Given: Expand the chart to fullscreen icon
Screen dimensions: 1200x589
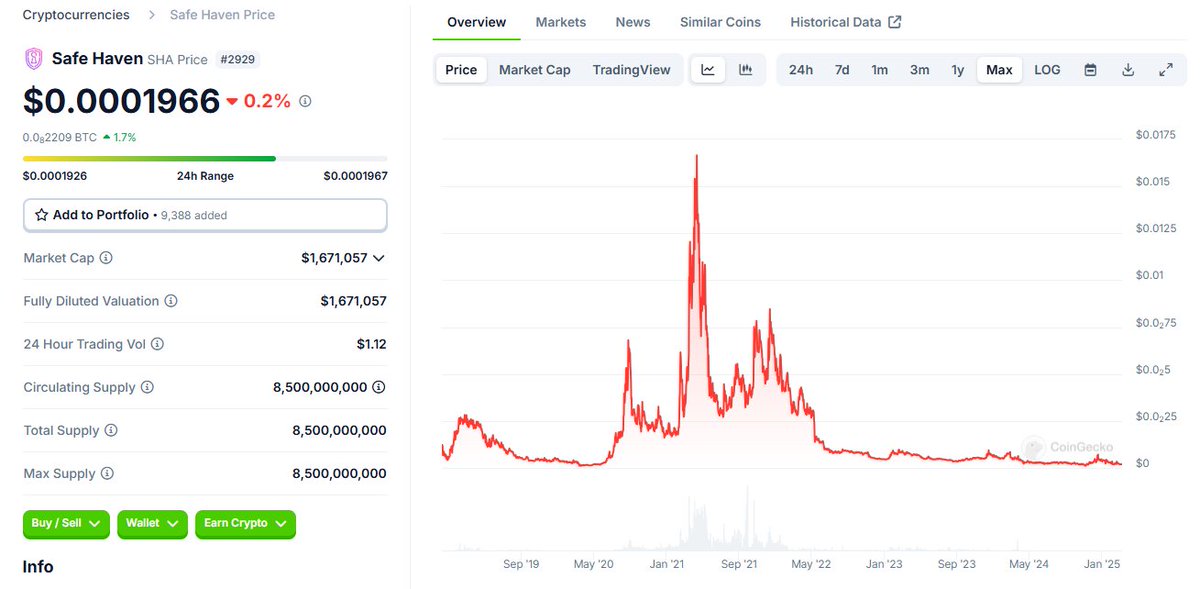Looking at the screenshot, I should click(x=1166, y=70).
